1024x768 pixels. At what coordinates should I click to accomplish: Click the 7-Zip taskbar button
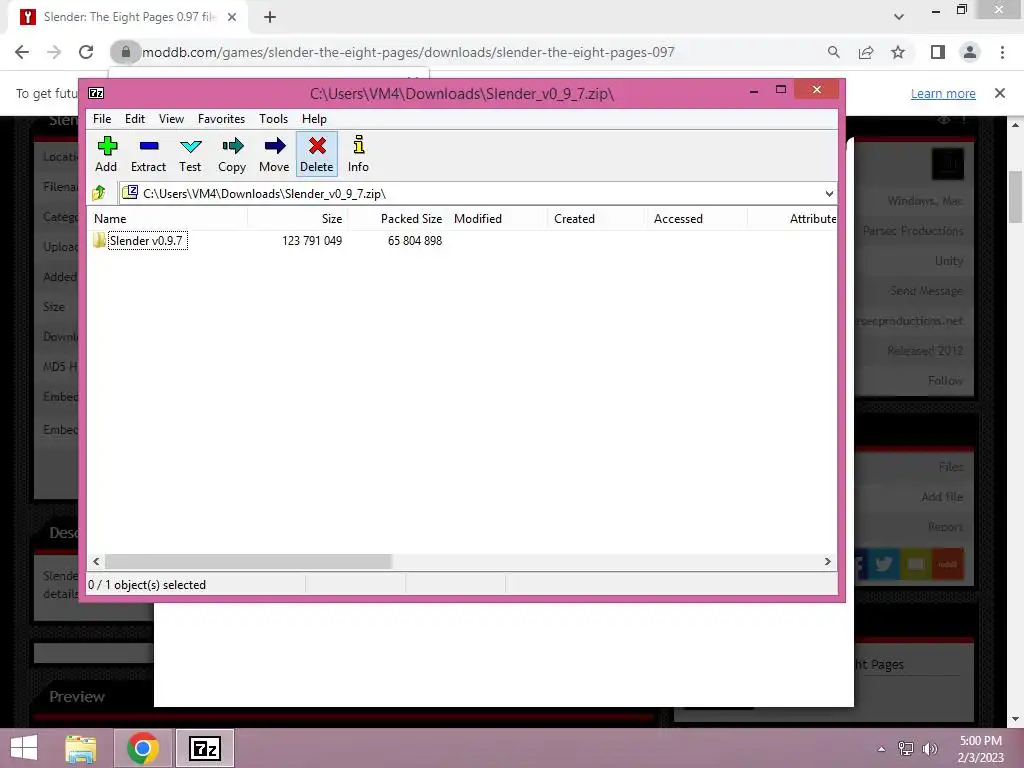(x=204, y=748)
